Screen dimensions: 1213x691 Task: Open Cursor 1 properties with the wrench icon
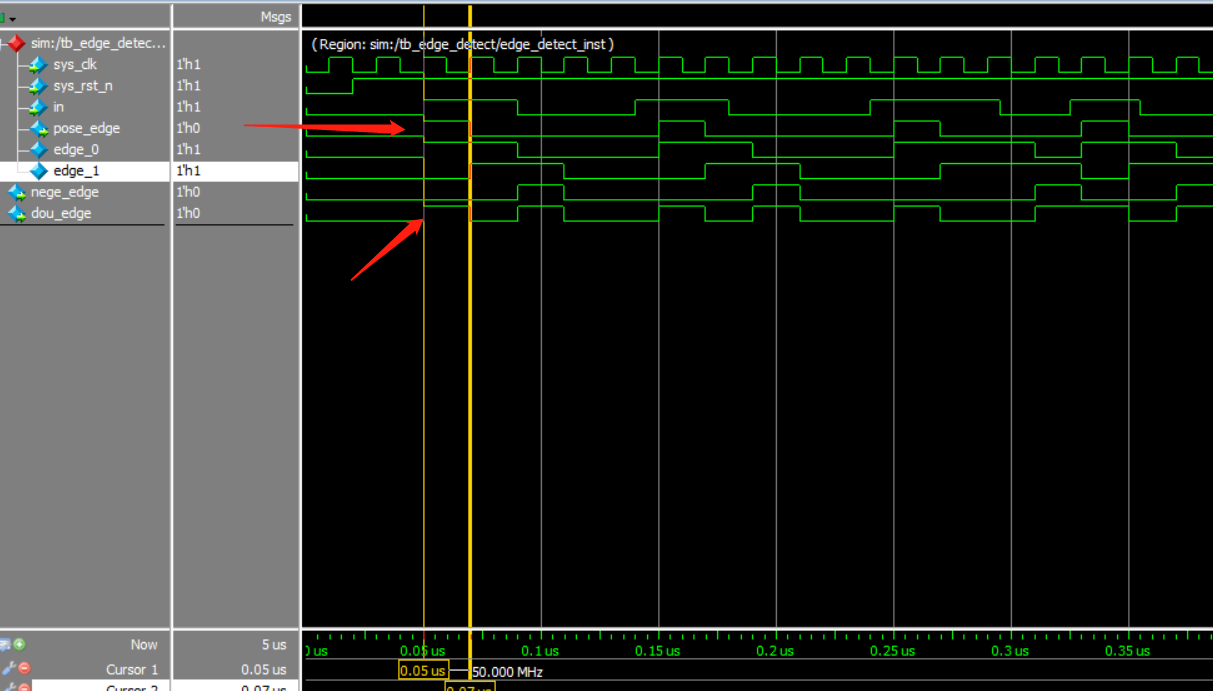coord(8,668)
